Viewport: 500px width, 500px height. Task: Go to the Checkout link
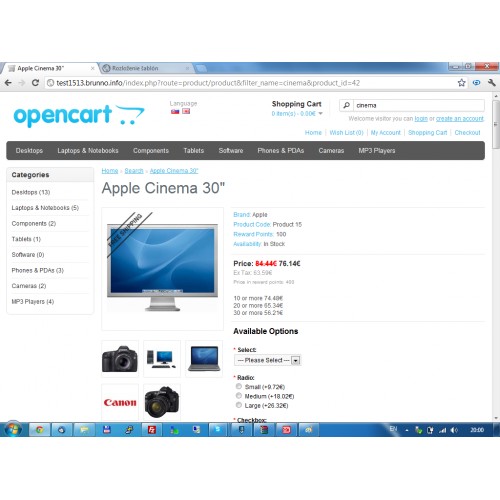pyautogui.click(x=467, y=133)
